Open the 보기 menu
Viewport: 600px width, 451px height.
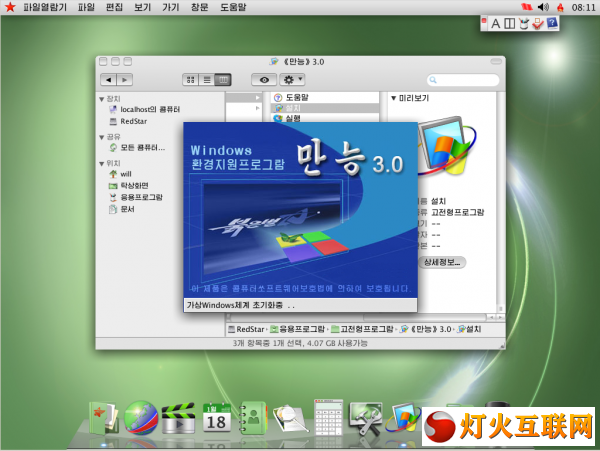click(x=142, y=7)
